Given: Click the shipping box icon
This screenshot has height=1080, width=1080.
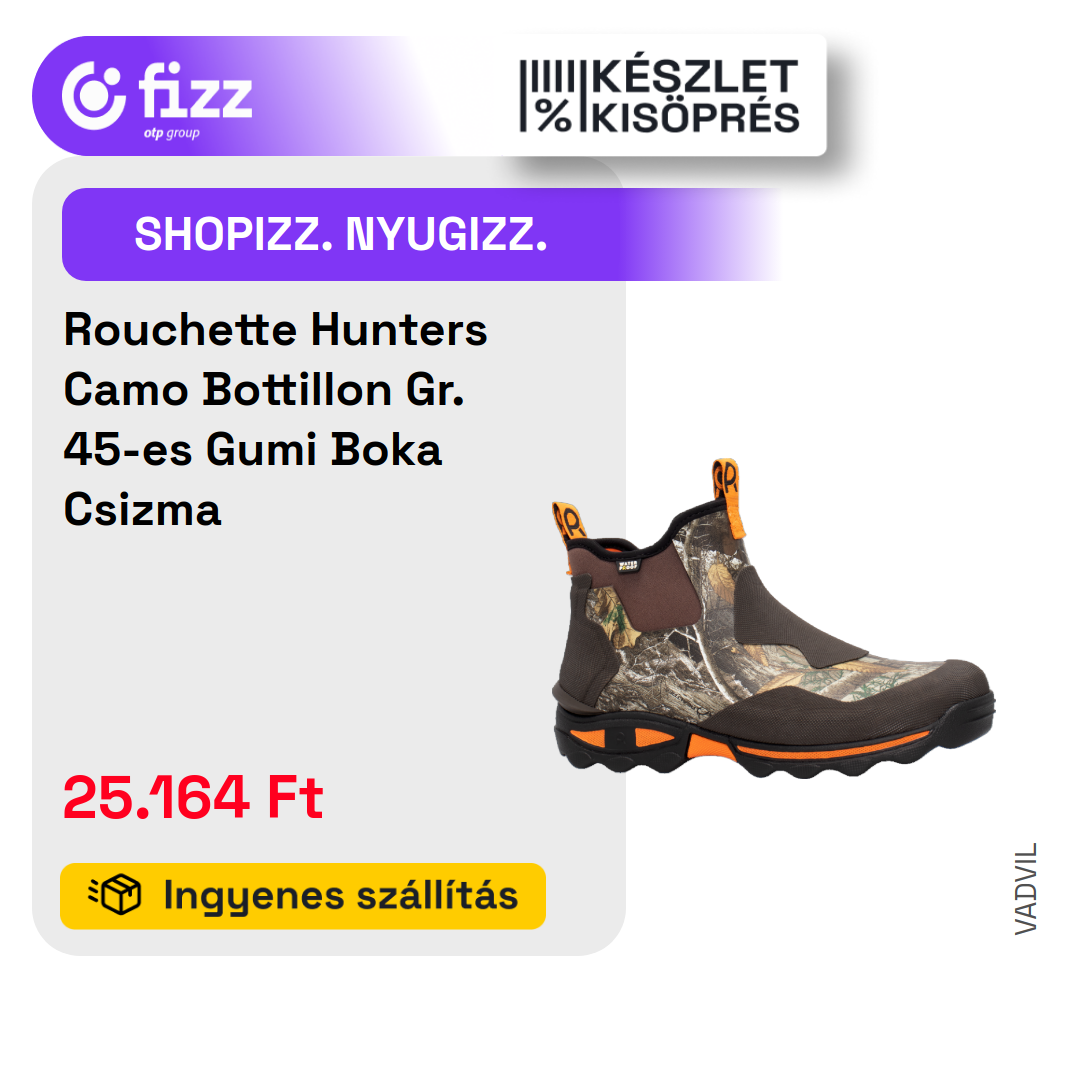Looking at the screenshot, I should [115, 895].
